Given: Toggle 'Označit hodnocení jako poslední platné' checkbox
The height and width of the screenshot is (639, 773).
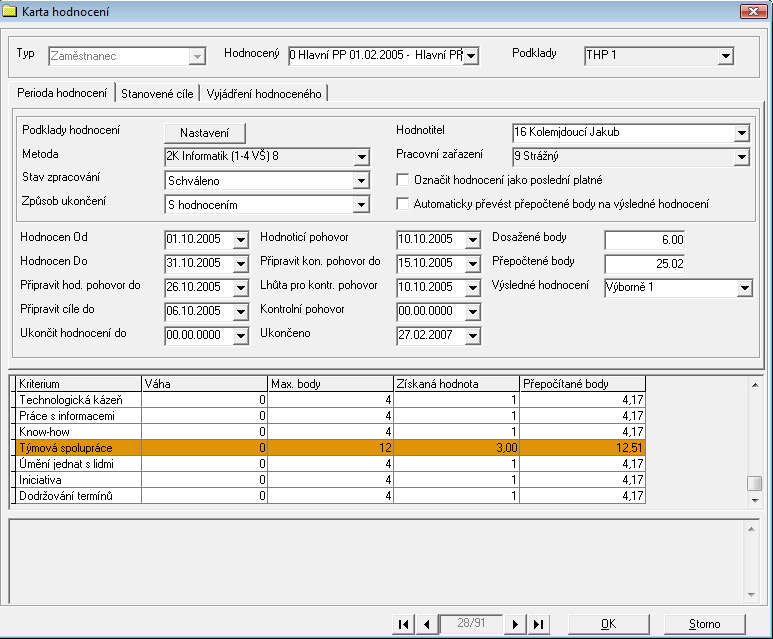Looking at the screenshot, I should tap(403, 180).
